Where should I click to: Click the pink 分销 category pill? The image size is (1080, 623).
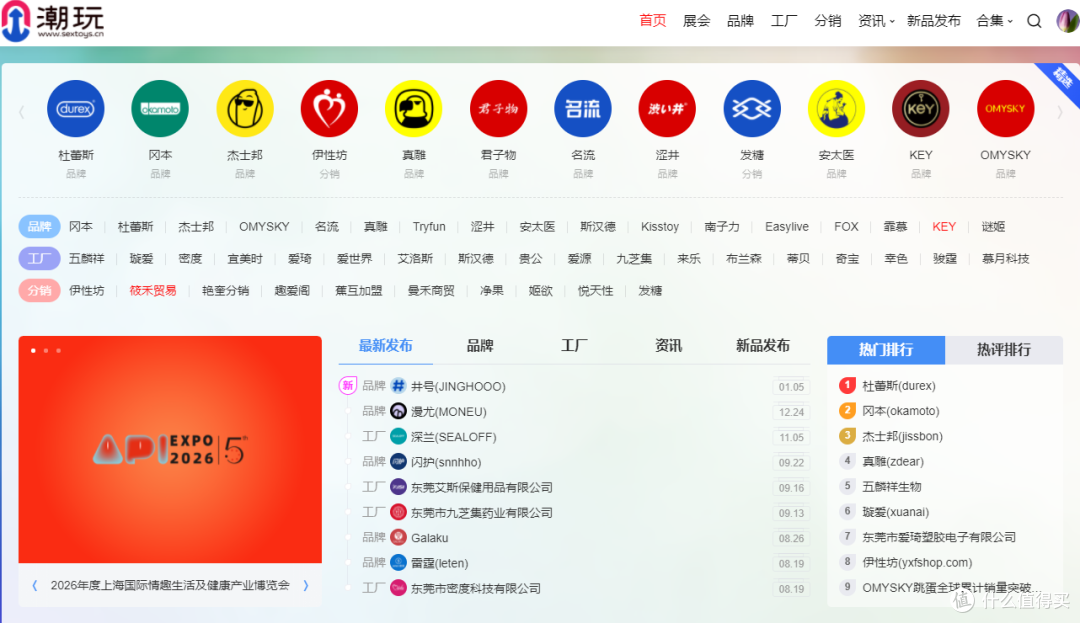coord(39,291)
